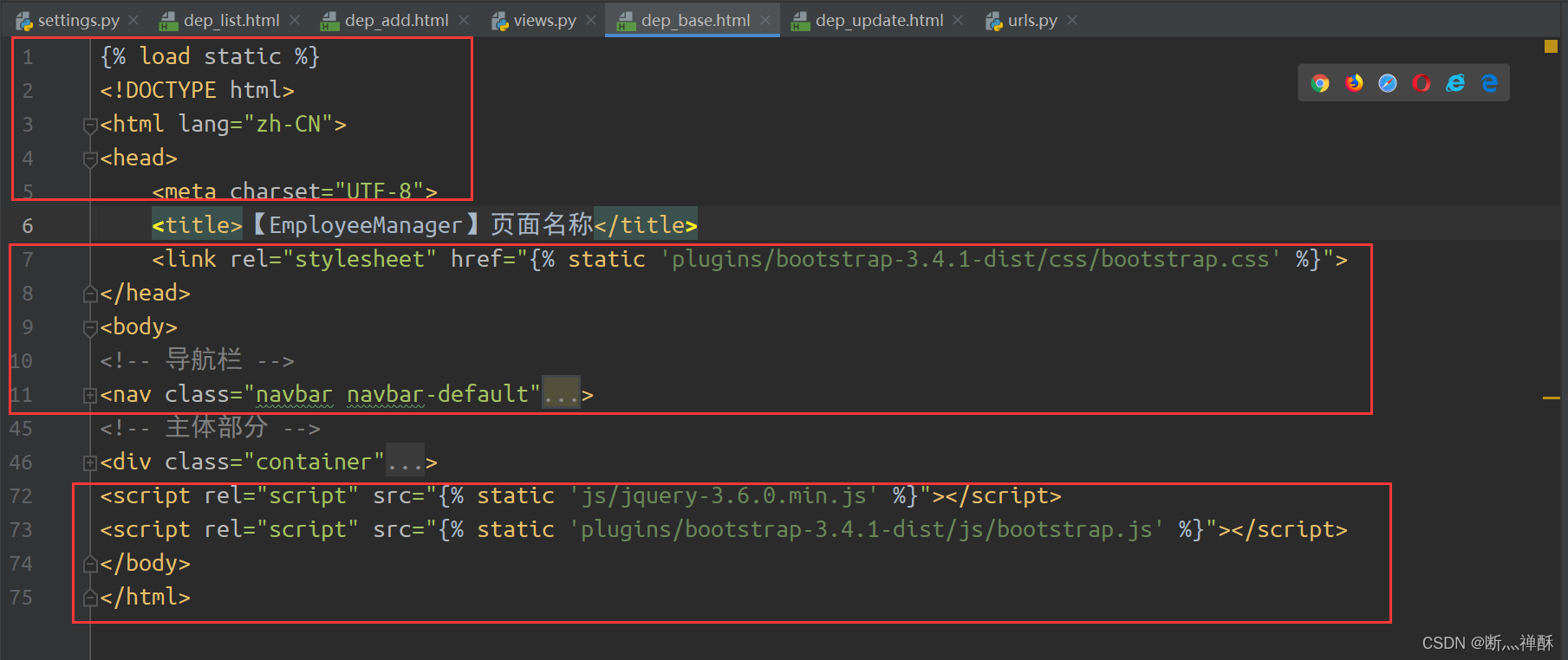Viewport: 1568px width, 660px height.
Task: Click the 主体部分 comment line
Action: click(x=210, y=428)
